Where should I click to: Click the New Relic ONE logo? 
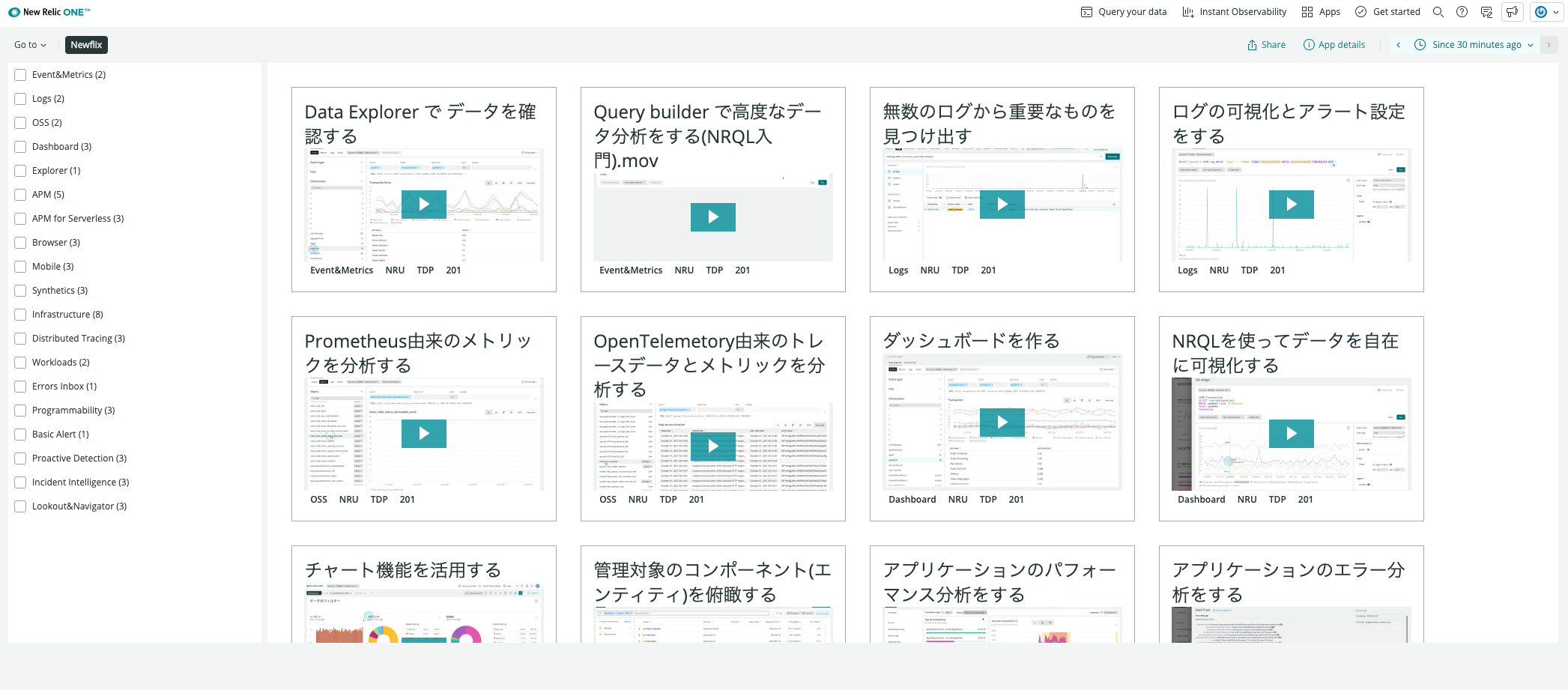[x=49, y=12]
